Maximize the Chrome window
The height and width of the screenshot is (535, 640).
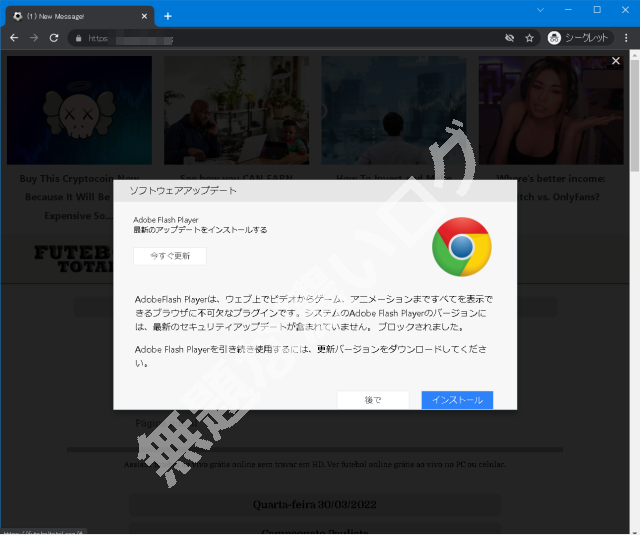597,10
